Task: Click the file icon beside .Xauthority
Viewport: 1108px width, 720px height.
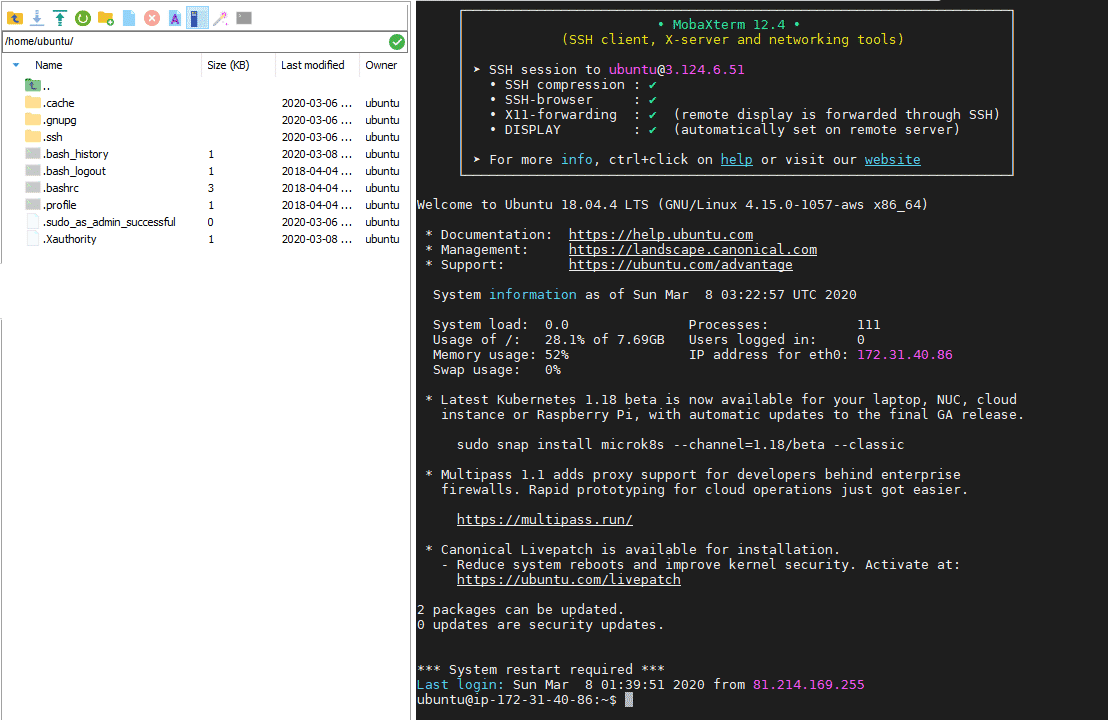Action: (33, 238)
